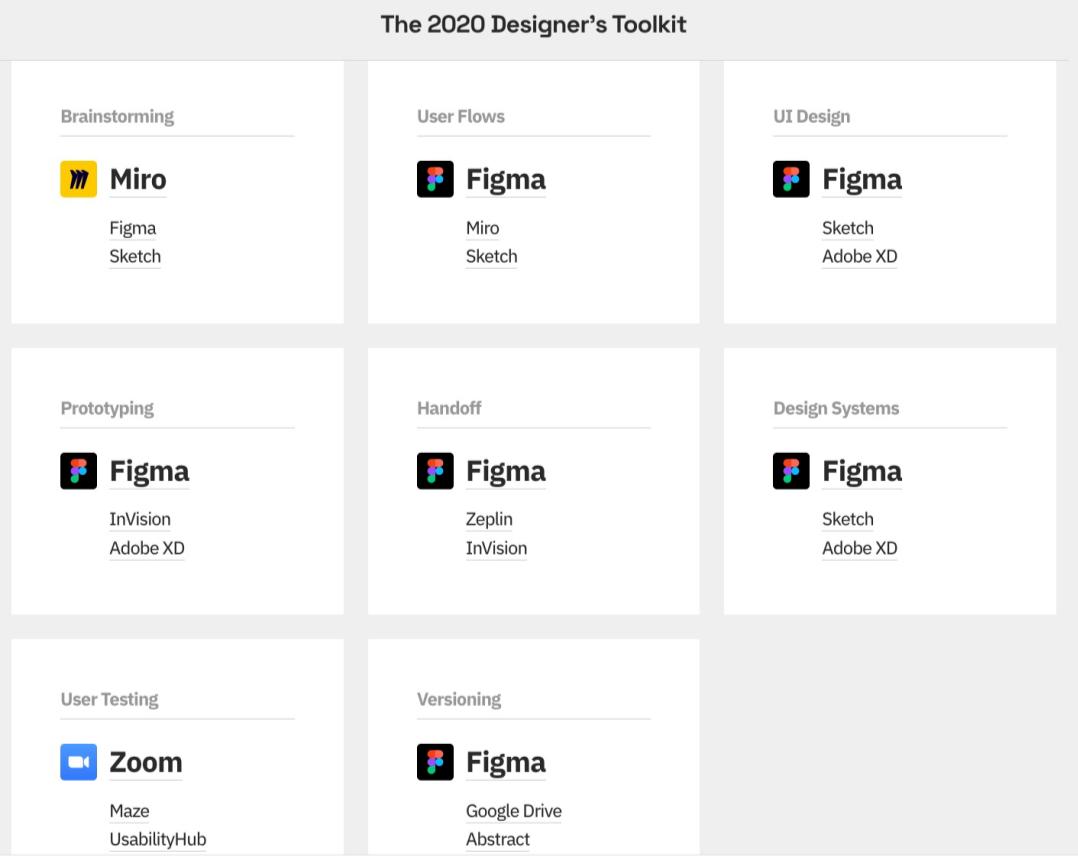The height and width of the screenshot is (856, 1078).
Task: Click InVision link in Prototyping card
Action: [140, 519]
